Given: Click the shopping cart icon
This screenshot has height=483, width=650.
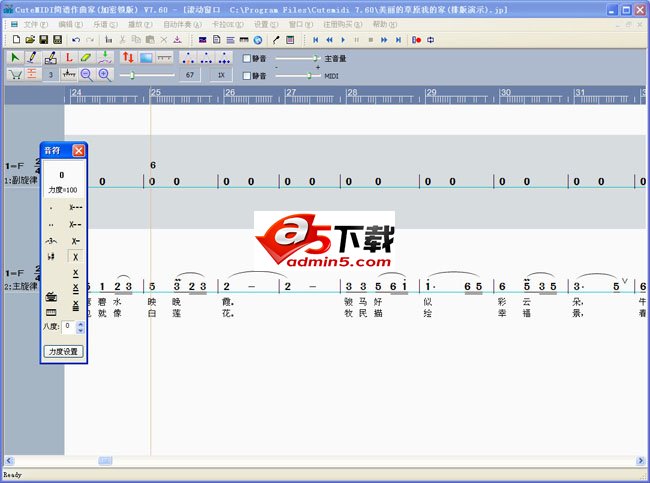Looking at the screenshot, I should click(x=15, y=75).
